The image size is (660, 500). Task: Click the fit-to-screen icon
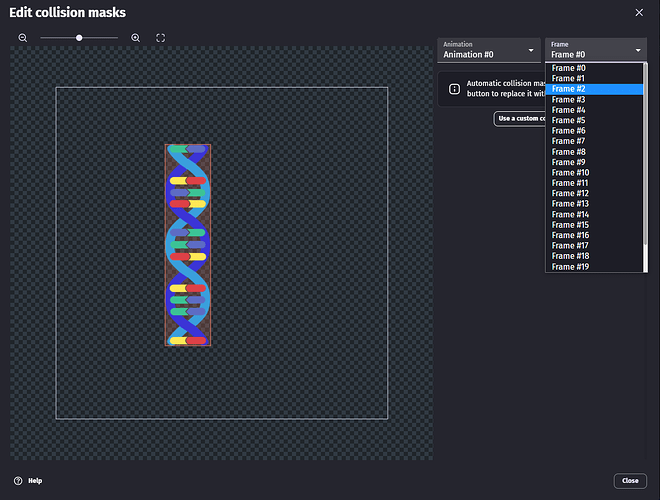[x=160, y=38]
